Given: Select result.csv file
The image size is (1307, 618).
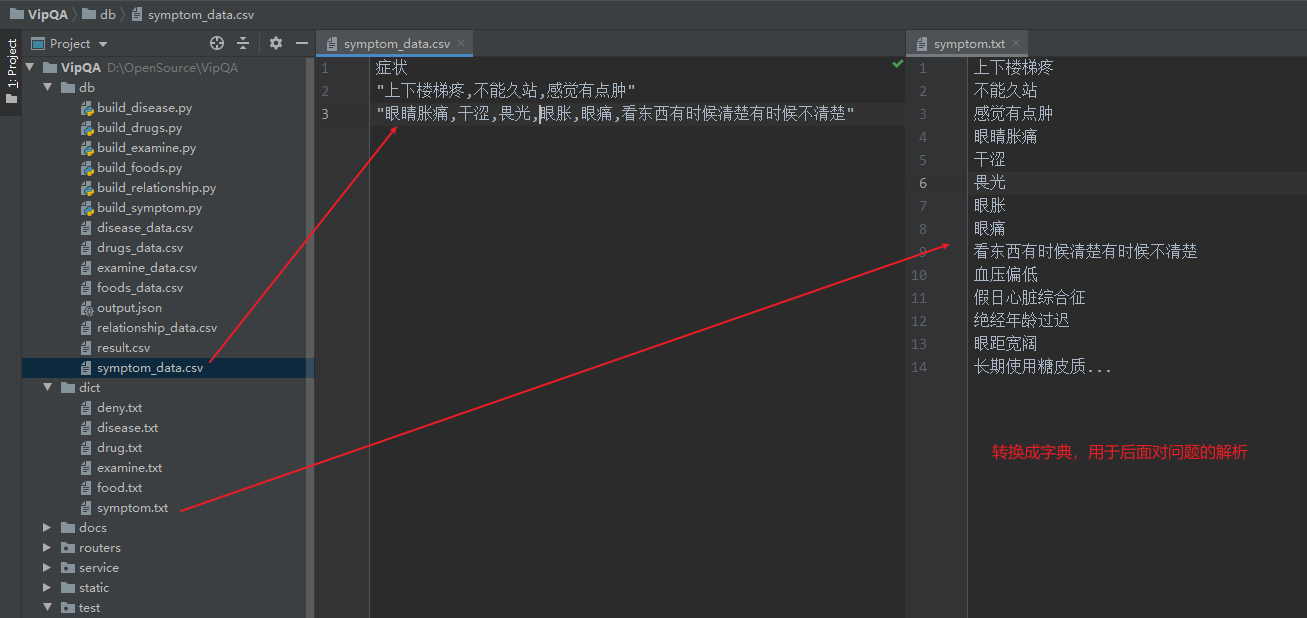Looking at the screenshot, I should pyautogui.click(x=123, y=348).
